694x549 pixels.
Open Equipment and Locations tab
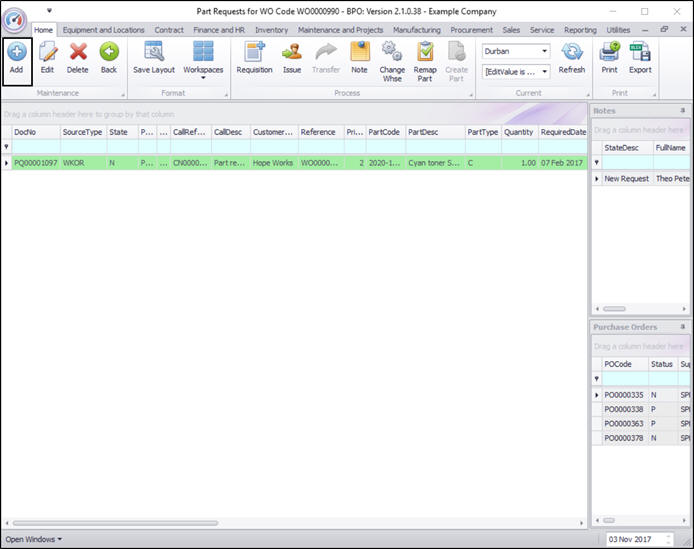tap(104, 30)
